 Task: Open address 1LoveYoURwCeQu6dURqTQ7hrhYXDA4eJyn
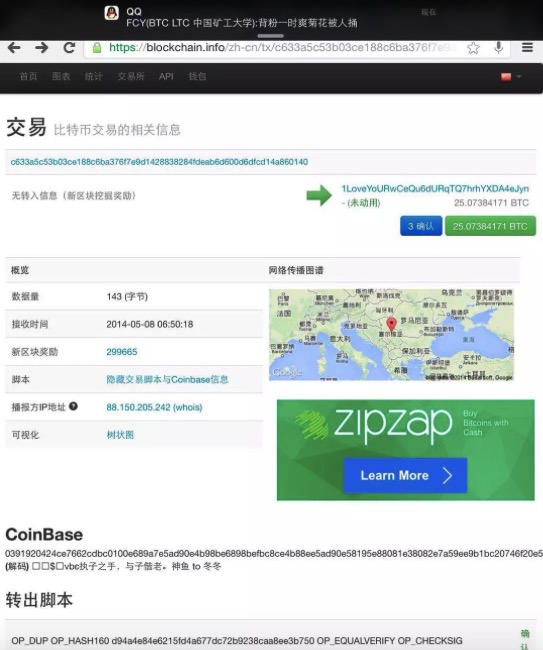pyautogui.click(x=435, y=189)
